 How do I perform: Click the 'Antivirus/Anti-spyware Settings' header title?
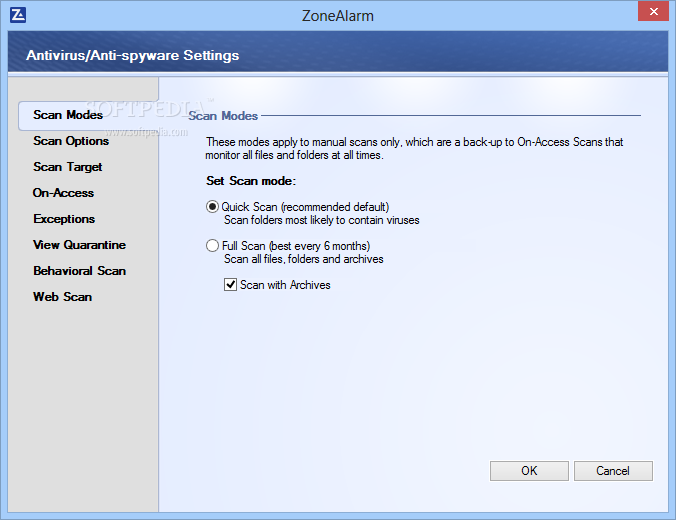tap(133, 55)
